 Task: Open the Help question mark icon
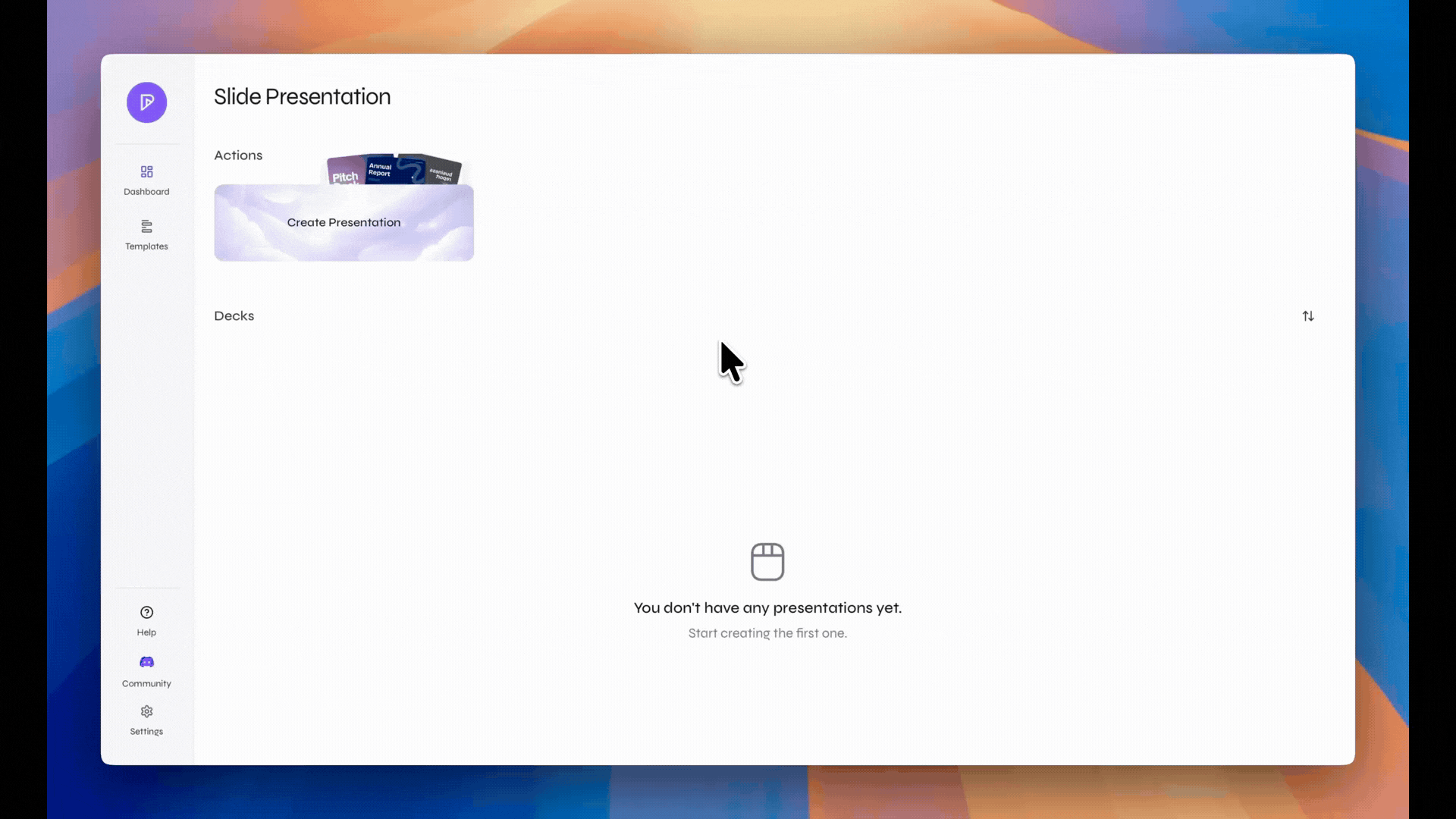click(x=146, y=613)
